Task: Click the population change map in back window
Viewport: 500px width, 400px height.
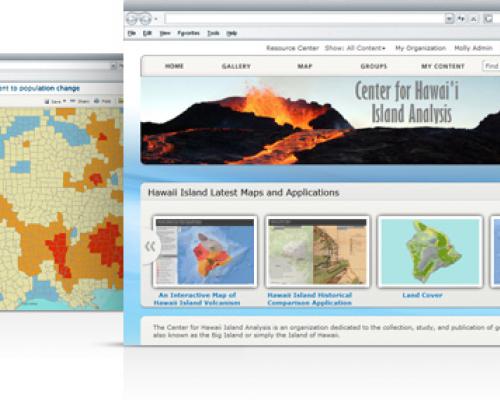Action: [61, 208]
